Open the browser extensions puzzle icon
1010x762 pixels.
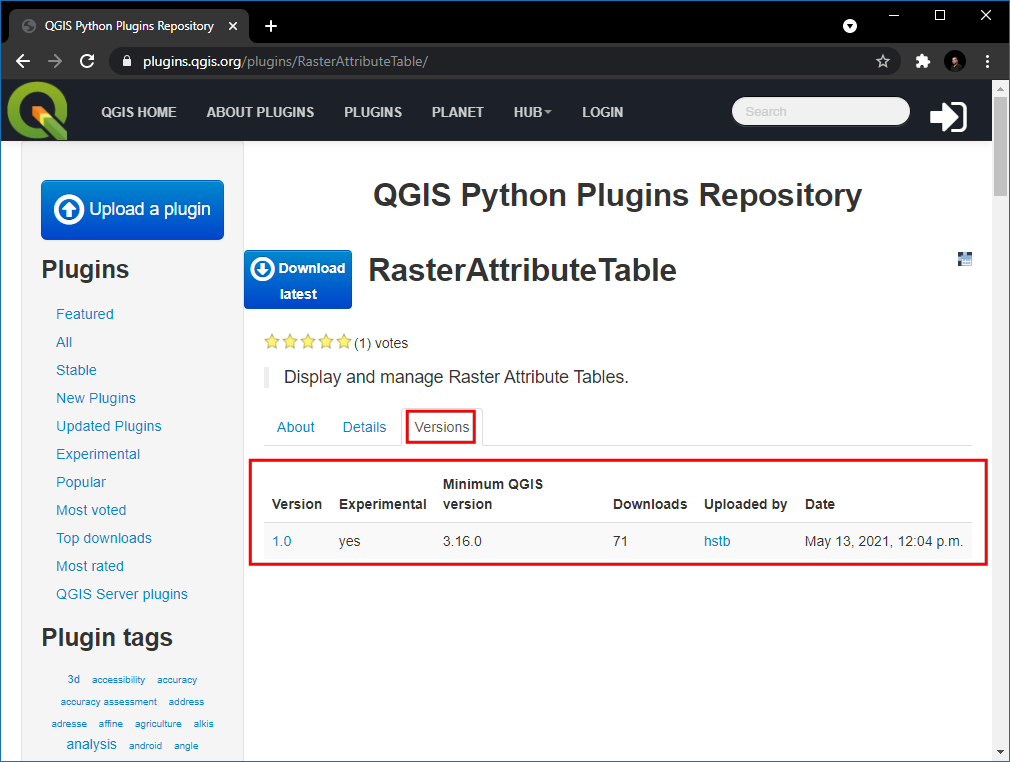(x=923, y=61)
